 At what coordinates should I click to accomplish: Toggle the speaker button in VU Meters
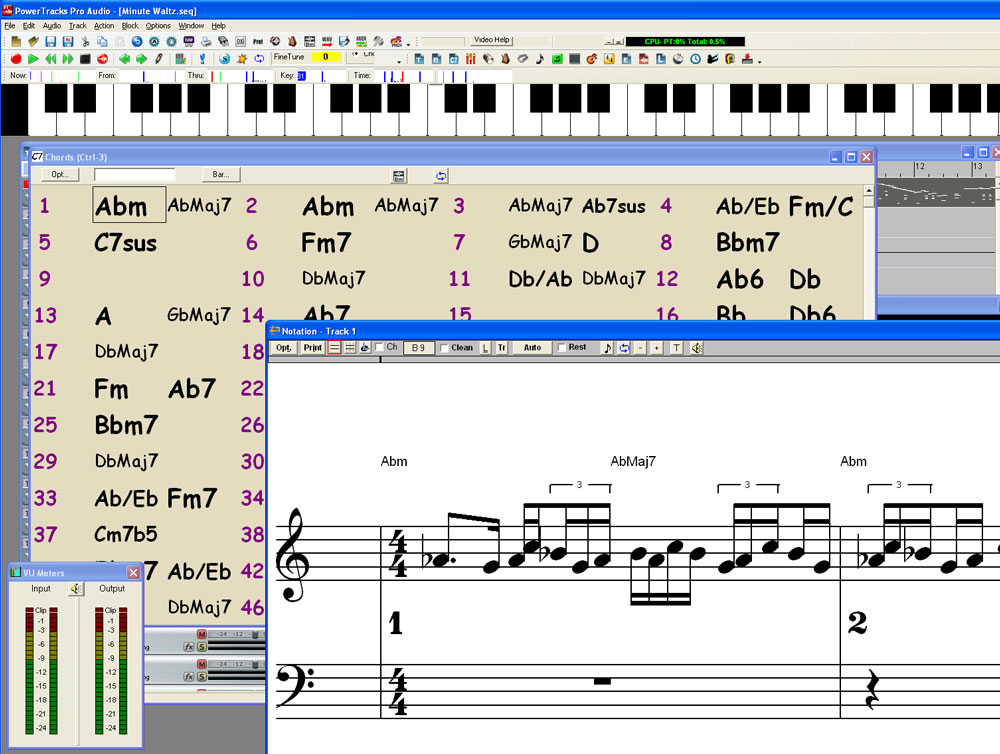tap(76, 588)
